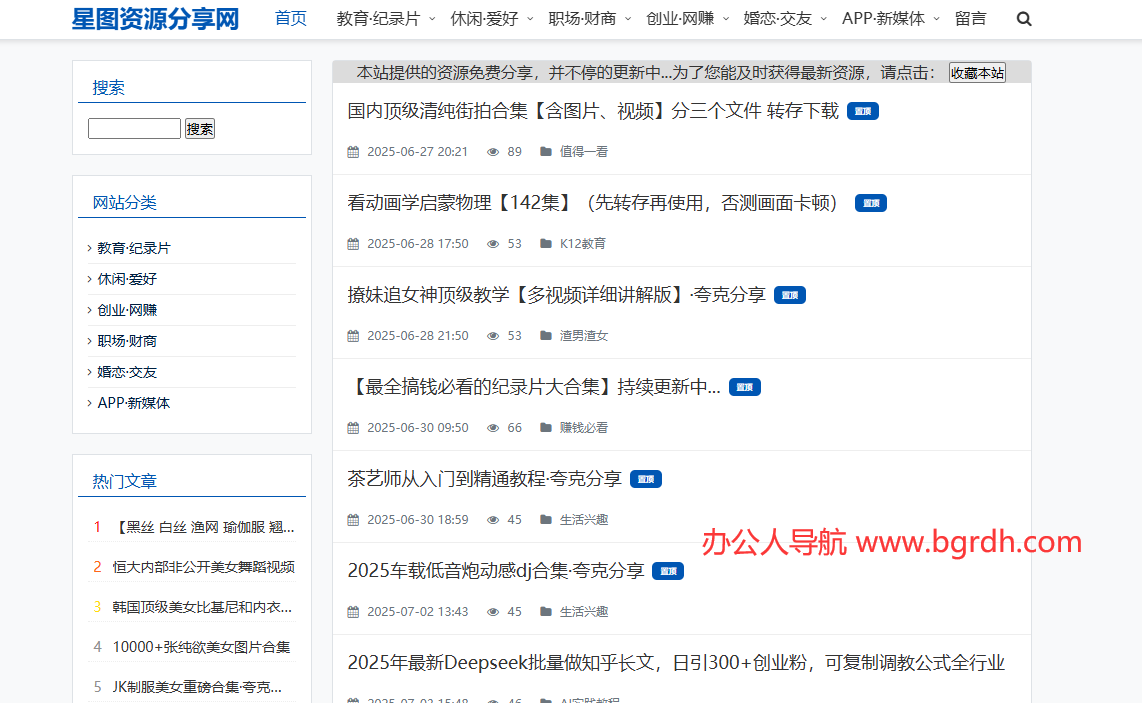
Task: Click the 置顶 badge beside 茶艺师 article
Action: pyautogui.click(x=646, y=480)
